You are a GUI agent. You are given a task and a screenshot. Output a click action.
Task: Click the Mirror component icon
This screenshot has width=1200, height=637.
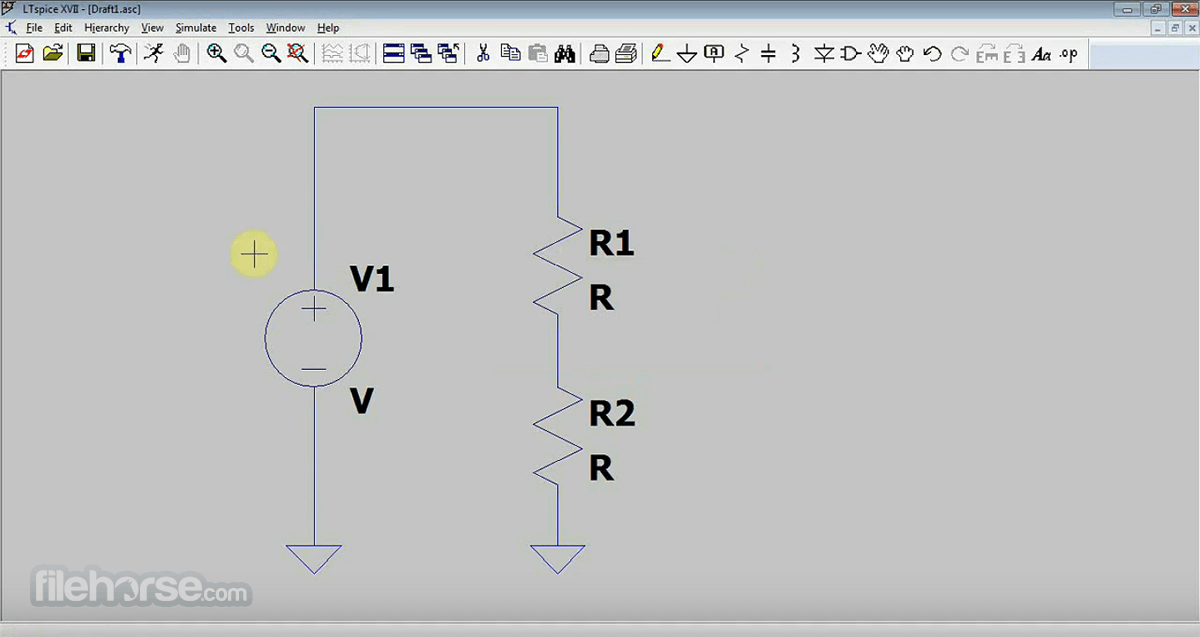coord(1014,53)
